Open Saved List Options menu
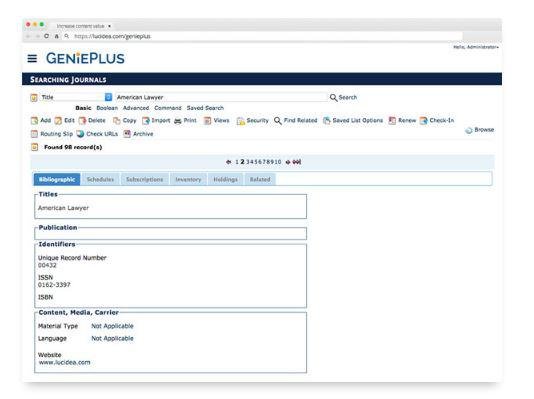 [x=353, y=121]
